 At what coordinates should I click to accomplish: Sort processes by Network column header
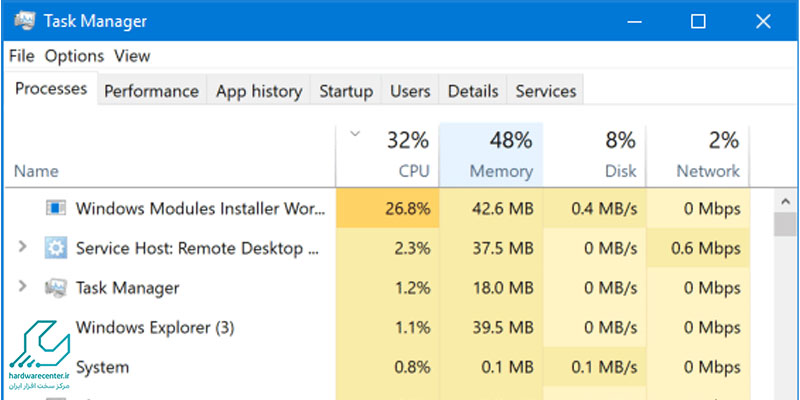[697, 155]
